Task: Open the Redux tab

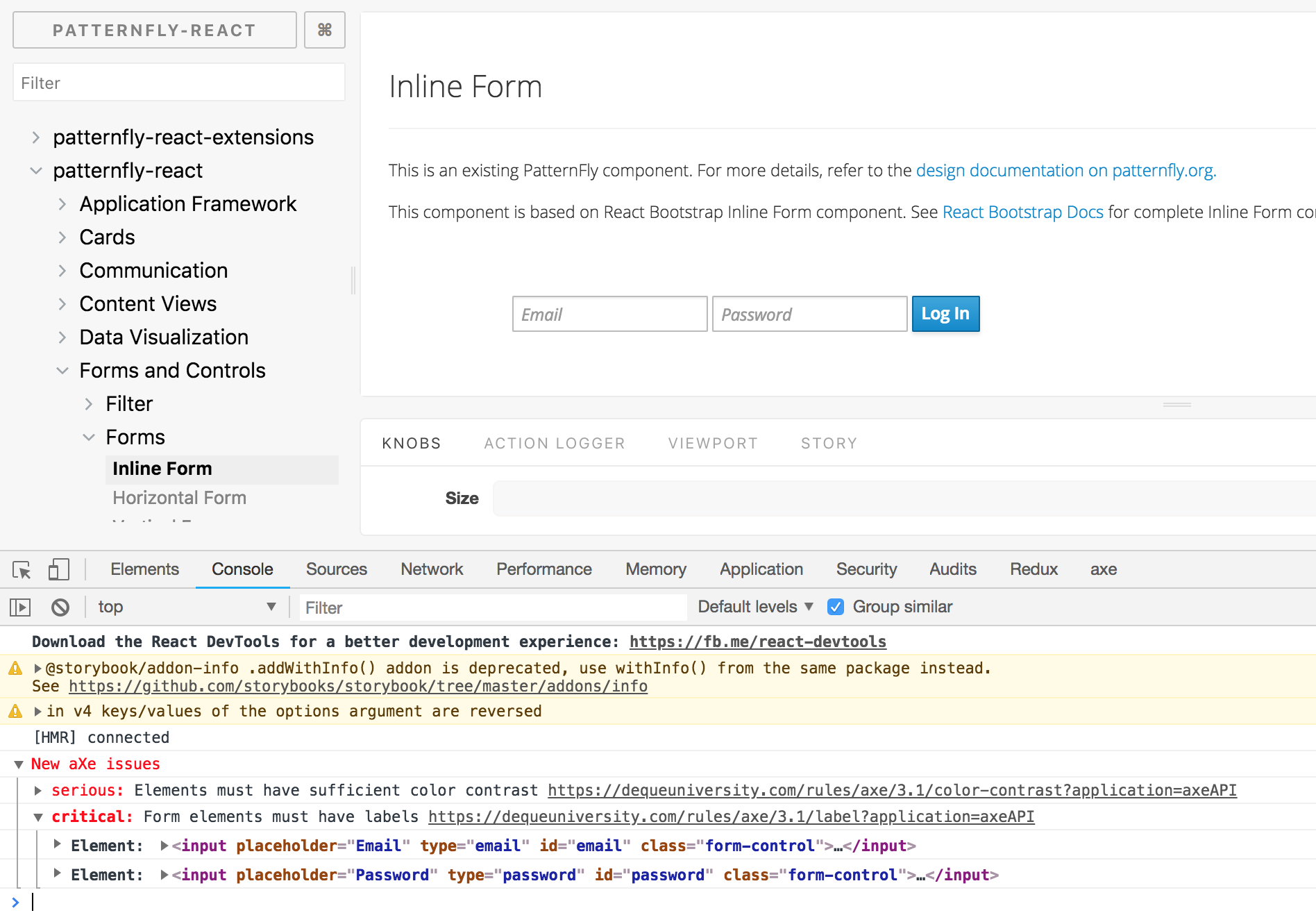Action: (x=1034, y=569)
